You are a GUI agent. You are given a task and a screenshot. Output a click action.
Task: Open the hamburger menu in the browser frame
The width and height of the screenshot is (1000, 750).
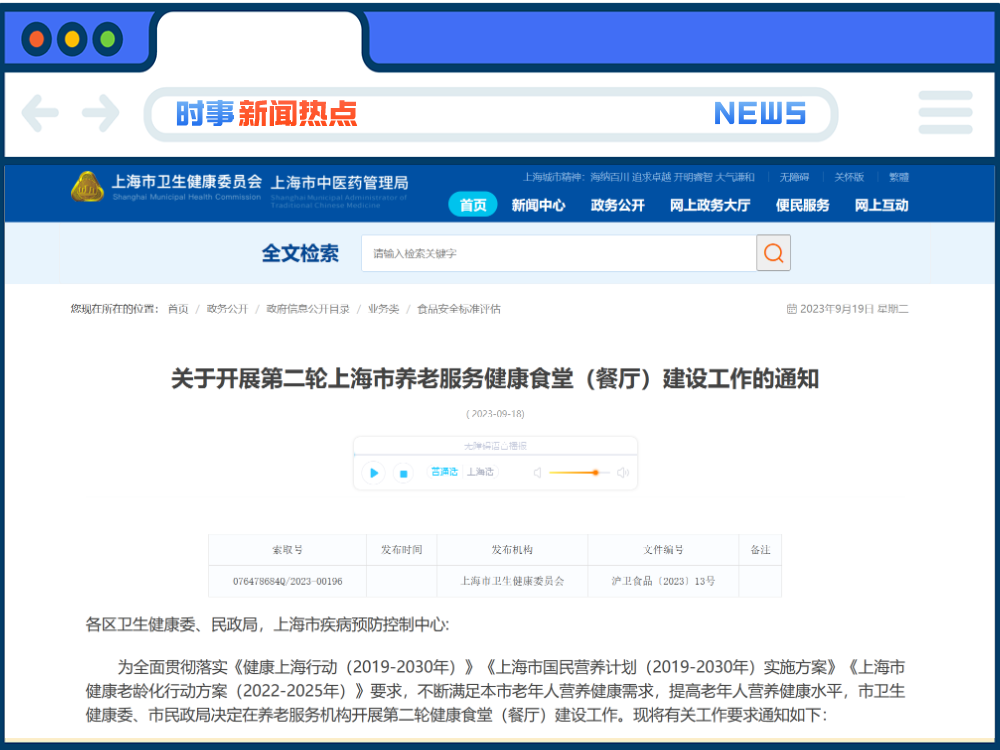[x=945, y=113]
